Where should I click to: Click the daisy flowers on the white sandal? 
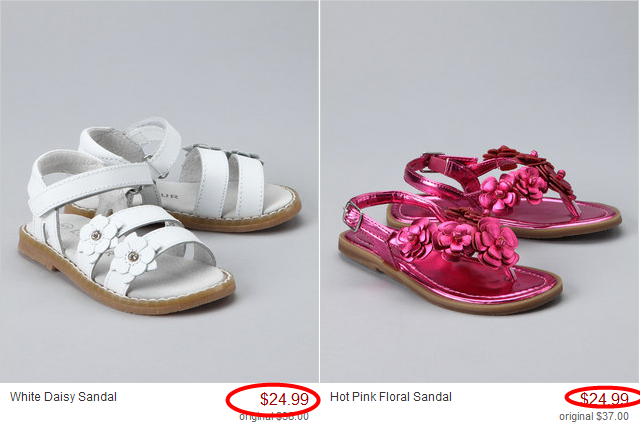click(118, 249)
